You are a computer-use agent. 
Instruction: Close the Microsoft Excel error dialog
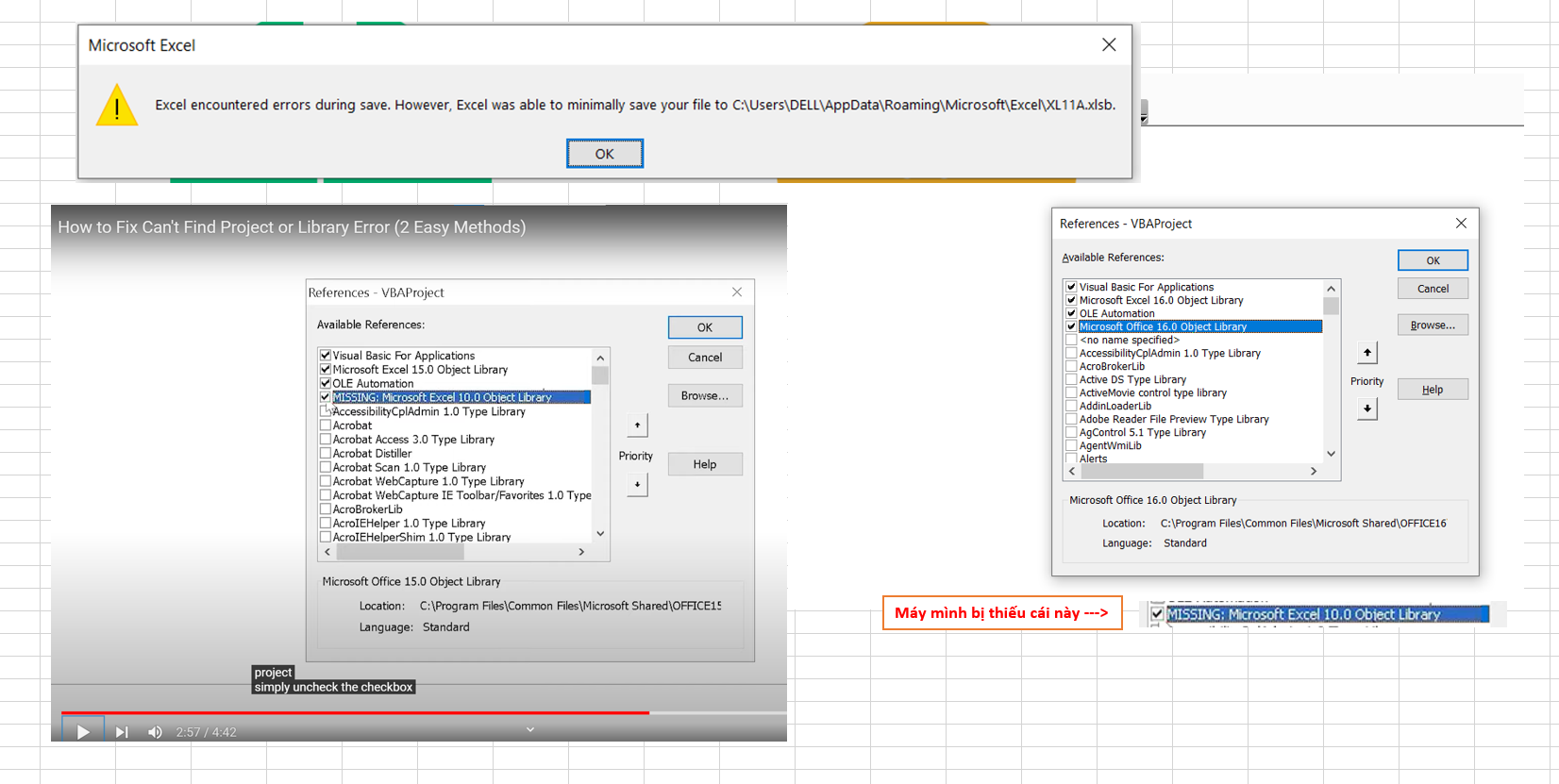point(1109,44)
